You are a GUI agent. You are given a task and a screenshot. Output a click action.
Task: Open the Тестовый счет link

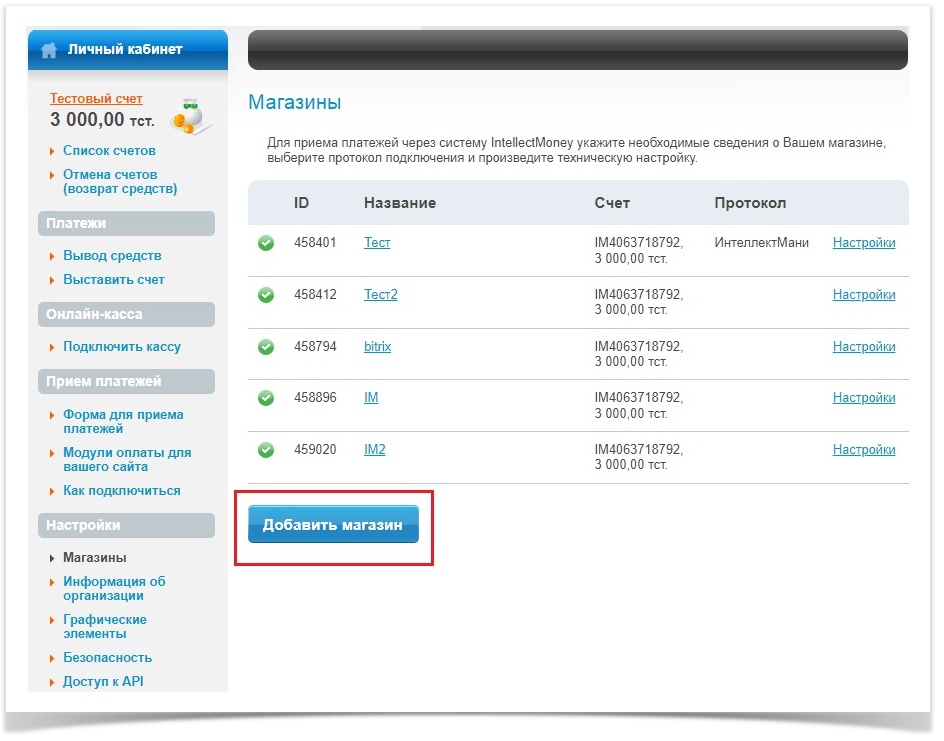click(96, 98)
